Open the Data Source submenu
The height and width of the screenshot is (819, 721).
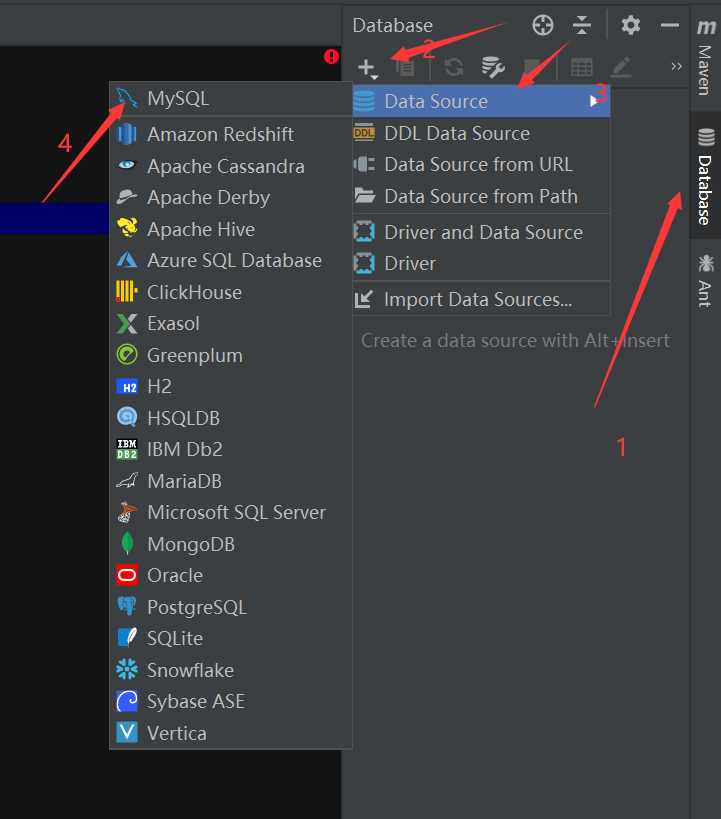pos(481,101)
